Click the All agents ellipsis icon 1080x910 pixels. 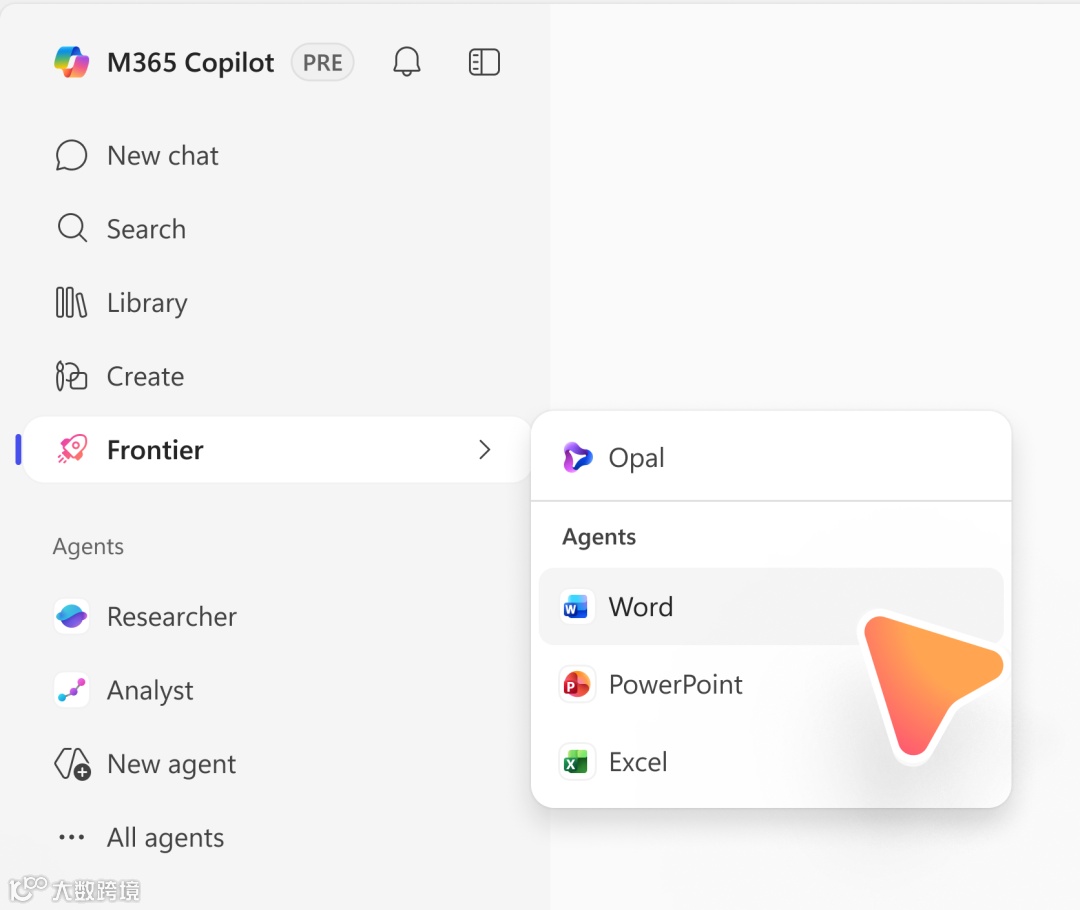[72, 837]
